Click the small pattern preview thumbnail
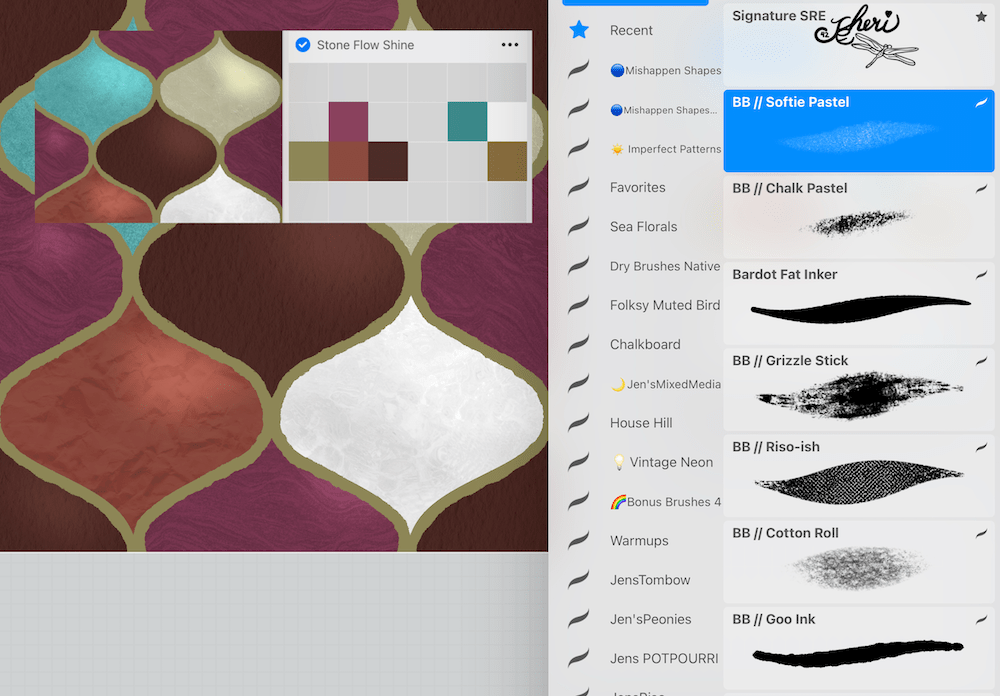This screenshot has width=1000, height=696. tap(158, 126)
